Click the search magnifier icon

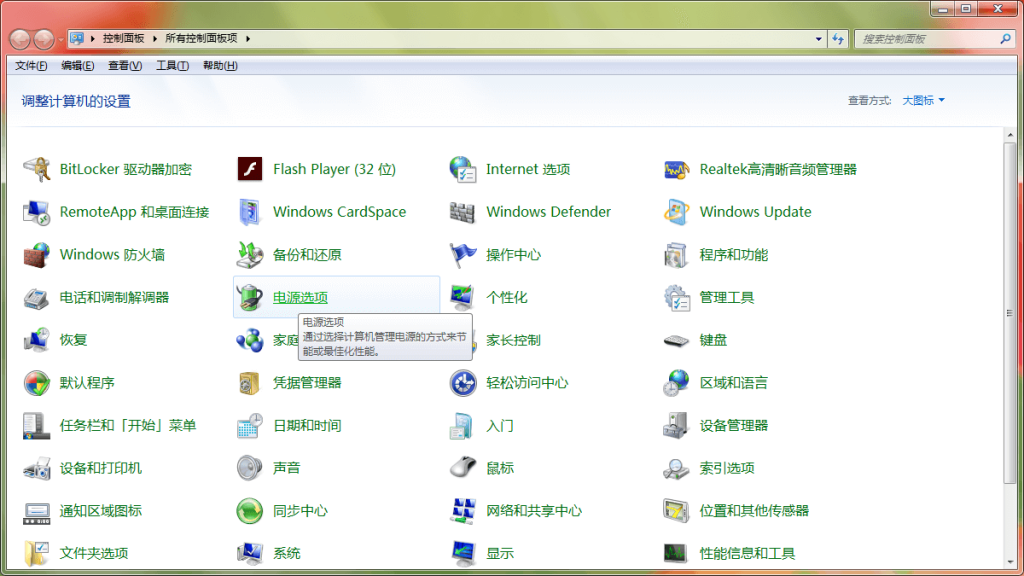pyautogui.click(x=1005, y=39)
